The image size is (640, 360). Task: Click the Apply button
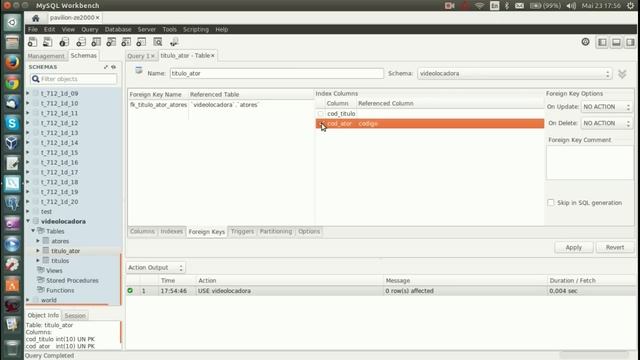[573, 247]
